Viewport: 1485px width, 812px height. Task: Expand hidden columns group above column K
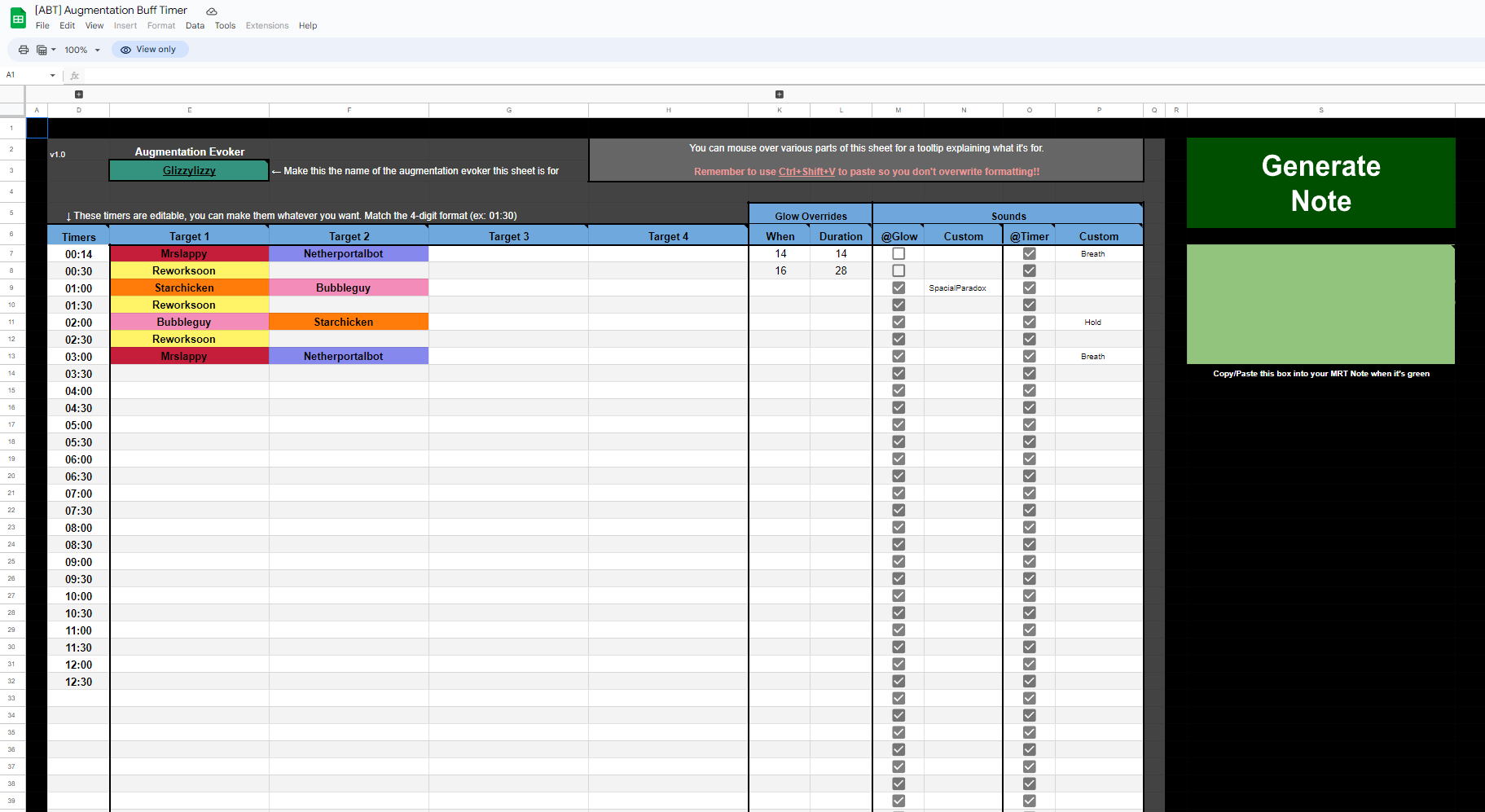[x=780, y=94]
